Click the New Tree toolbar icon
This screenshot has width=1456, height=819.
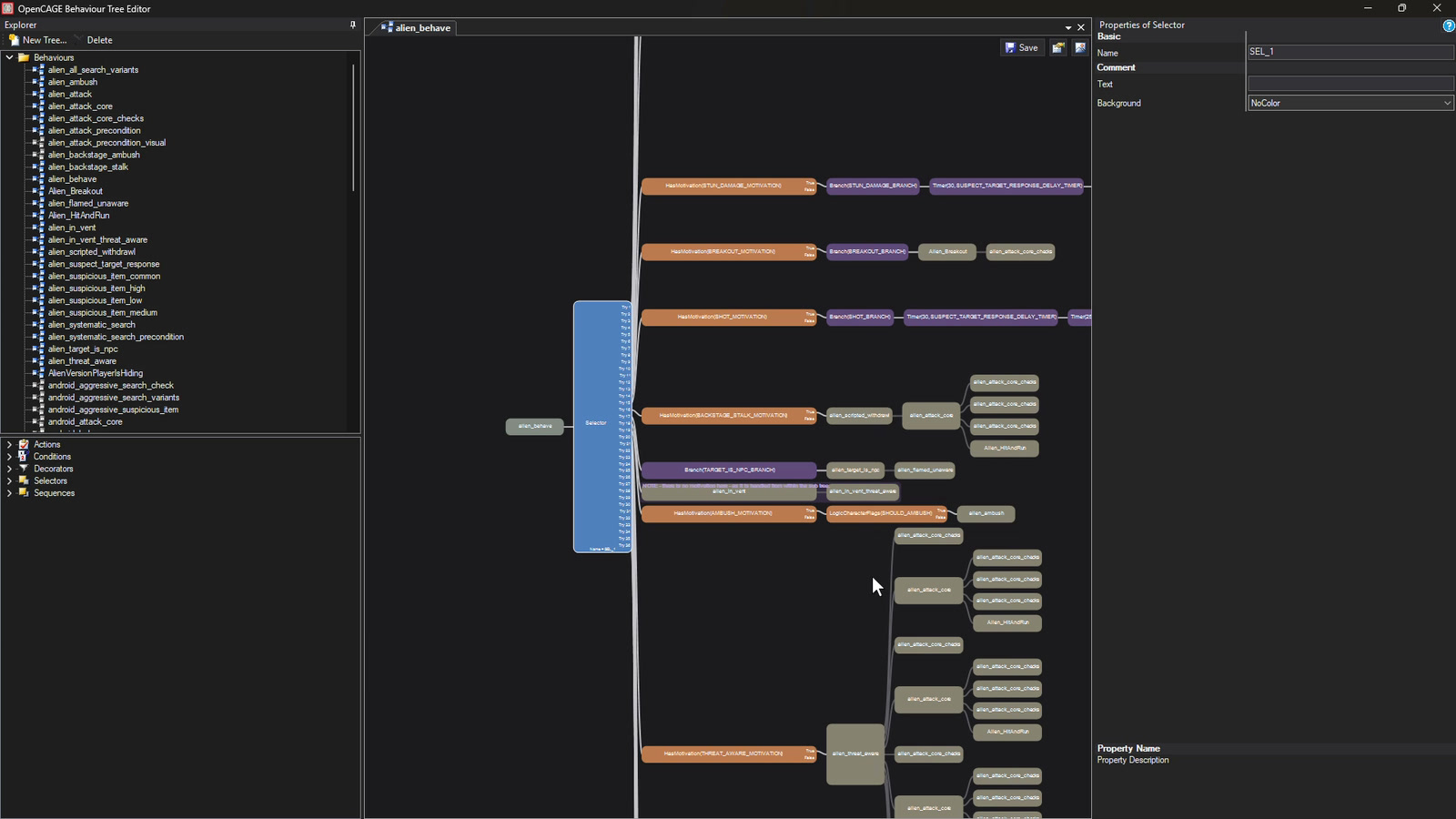(15, 40)
